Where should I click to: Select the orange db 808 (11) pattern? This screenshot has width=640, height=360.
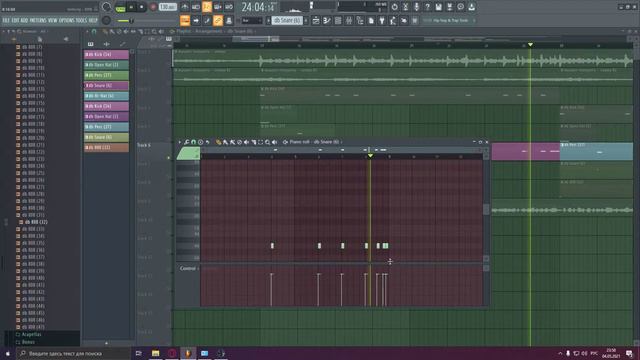106,147
